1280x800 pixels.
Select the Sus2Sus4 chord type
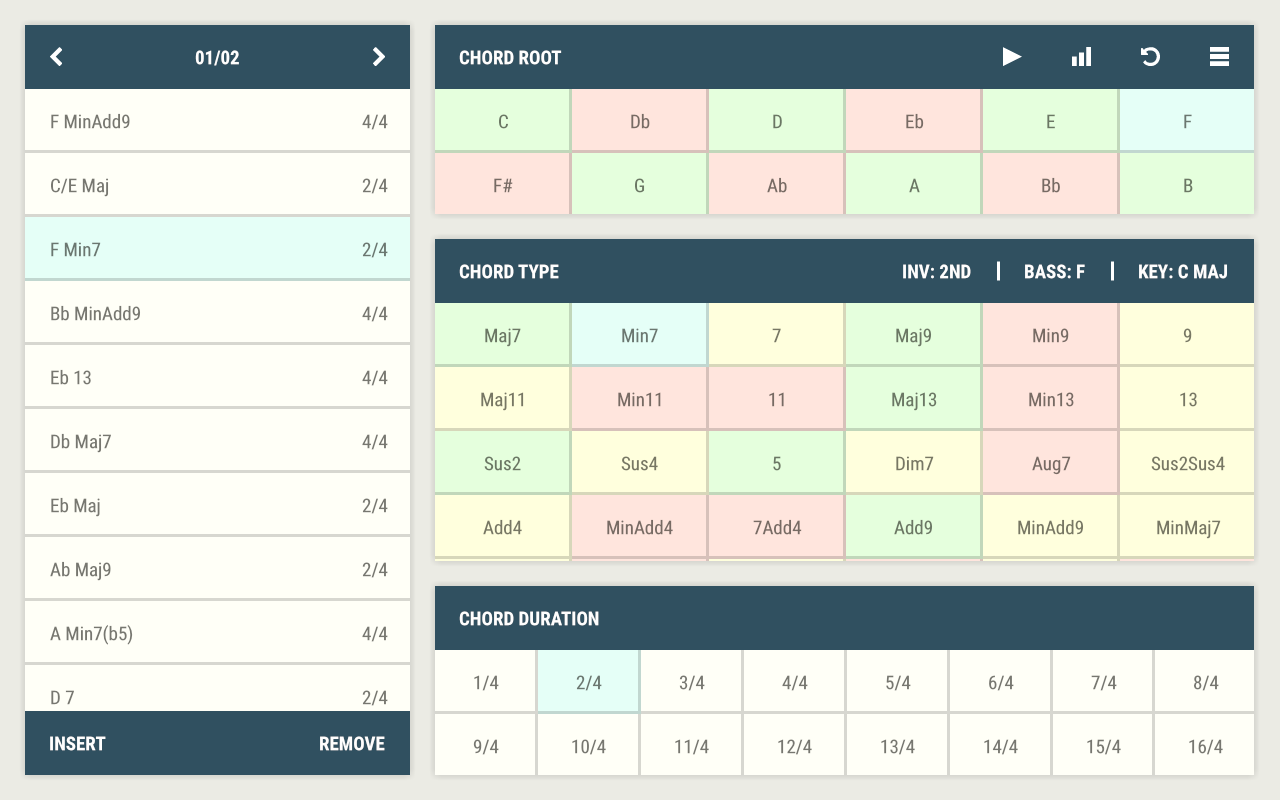[1187, 464]
